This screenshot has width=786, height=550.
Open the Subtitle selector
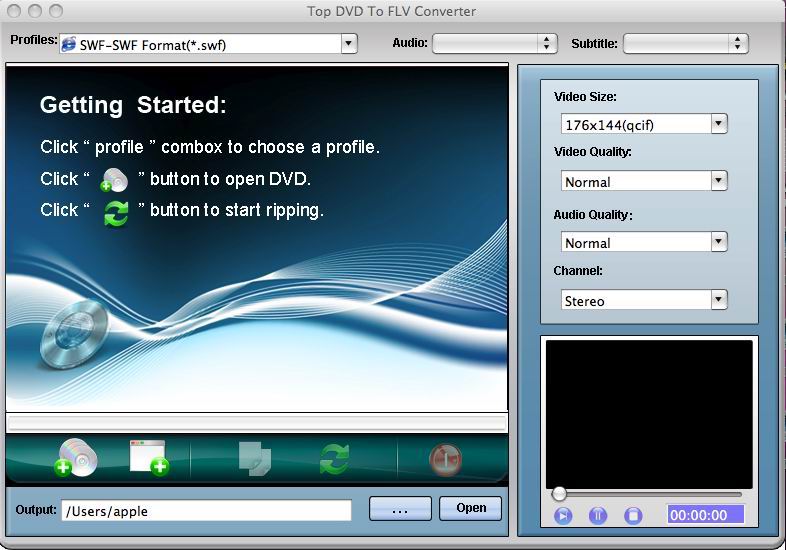[x=686, y=44]
